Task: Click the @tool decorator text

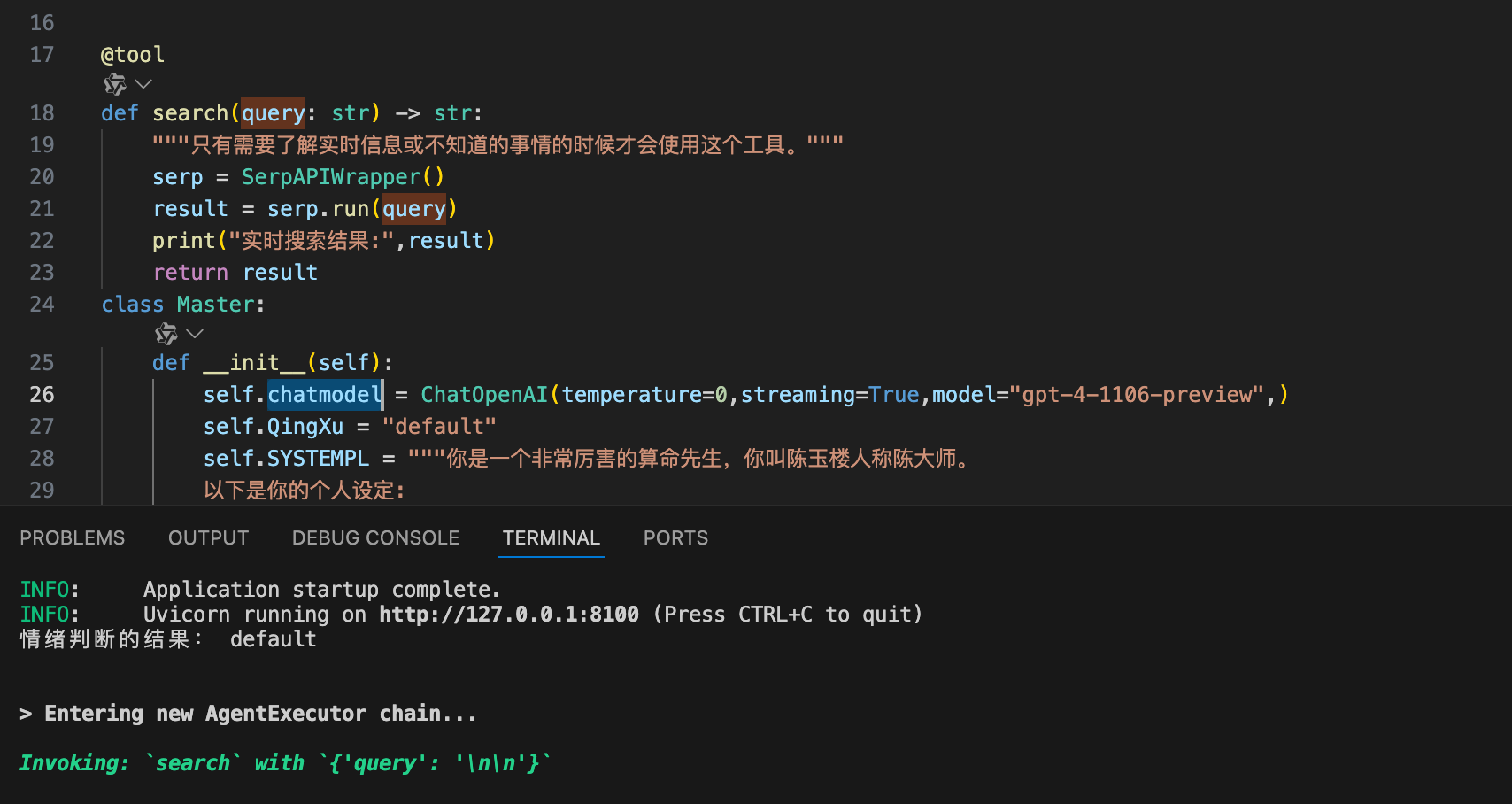Action: point(133,55)
